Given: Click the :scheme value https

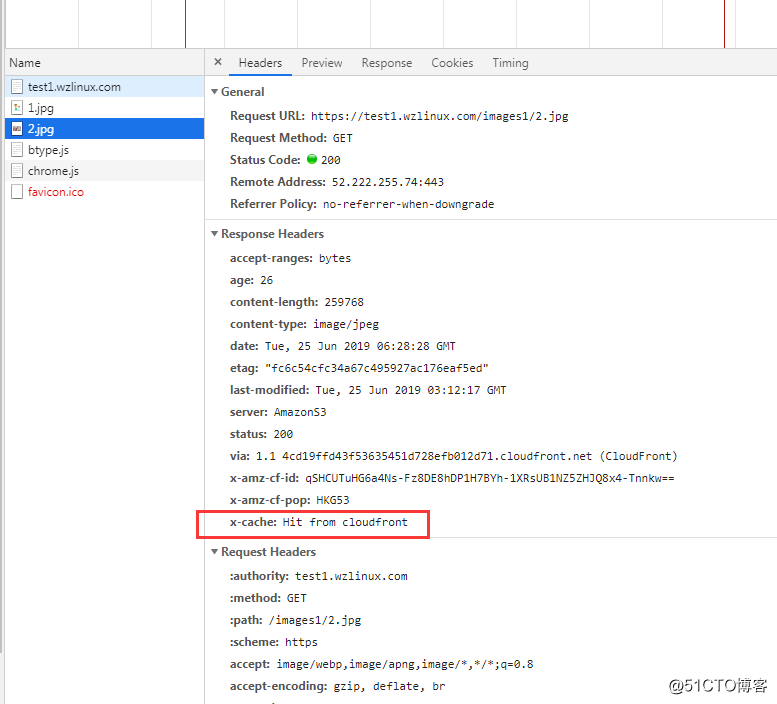Looking at the screenshot, I should click(x=301, y=642).
